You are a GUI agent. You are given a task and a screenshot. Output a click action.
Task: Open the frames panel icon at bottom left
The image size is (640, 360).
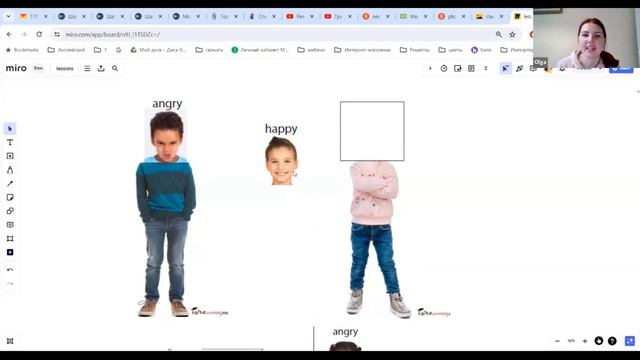(10, 341)
